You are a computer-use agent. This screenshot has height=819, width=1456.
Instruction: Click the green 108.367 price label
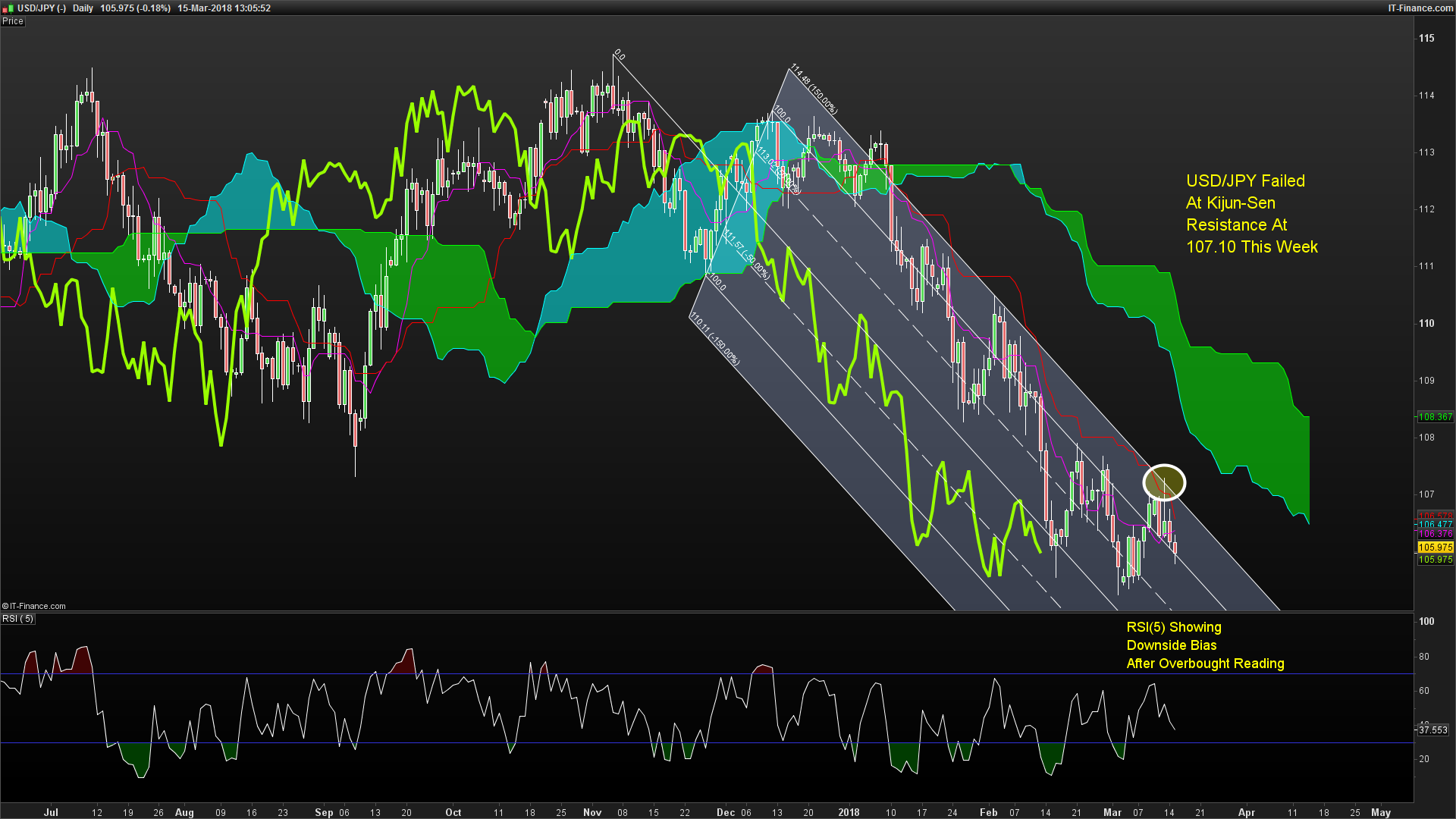click(x=1435, y=417)
